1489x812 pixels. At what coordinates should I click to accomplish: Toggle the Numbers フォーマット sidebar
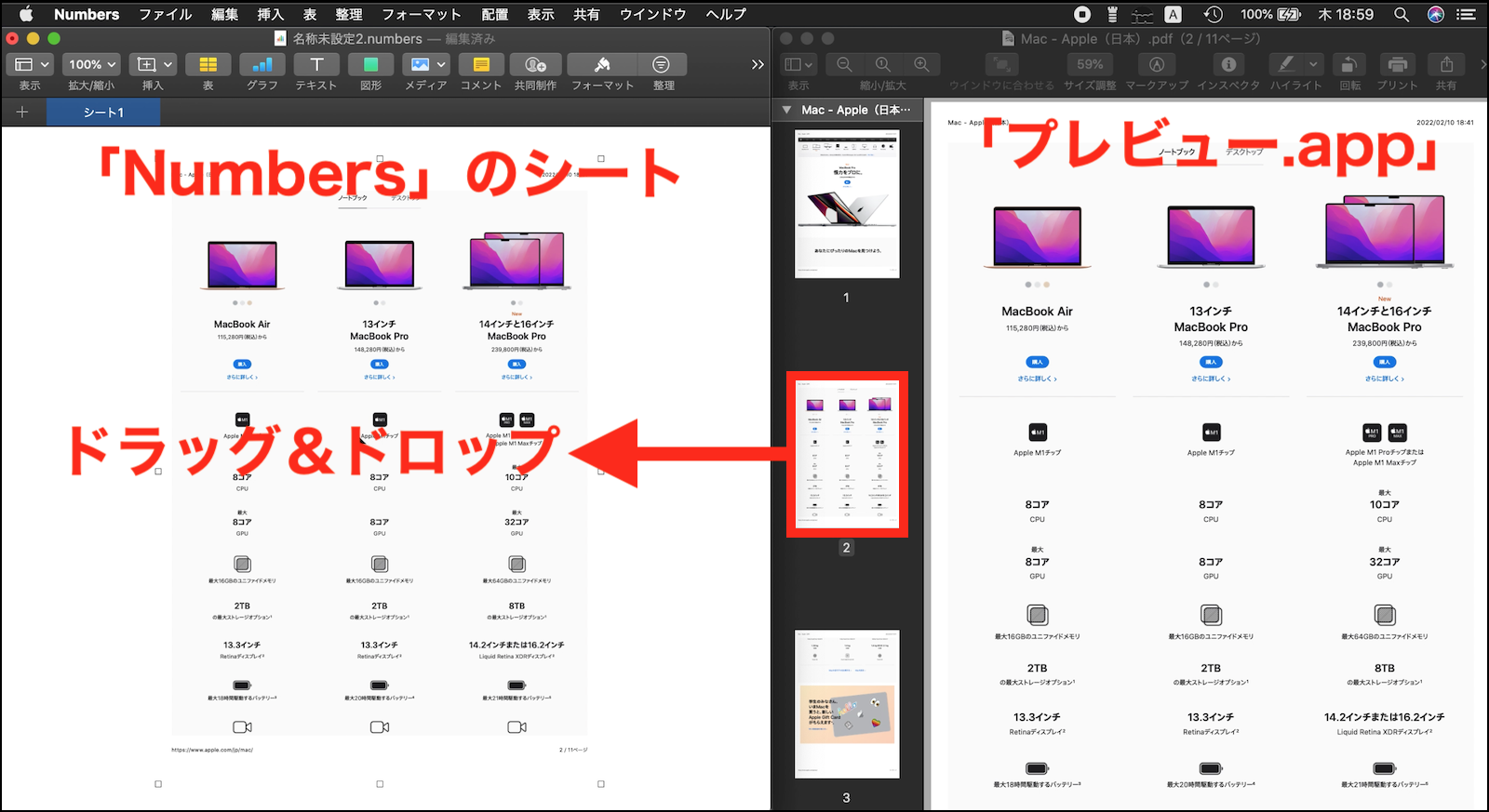(602, 64)
